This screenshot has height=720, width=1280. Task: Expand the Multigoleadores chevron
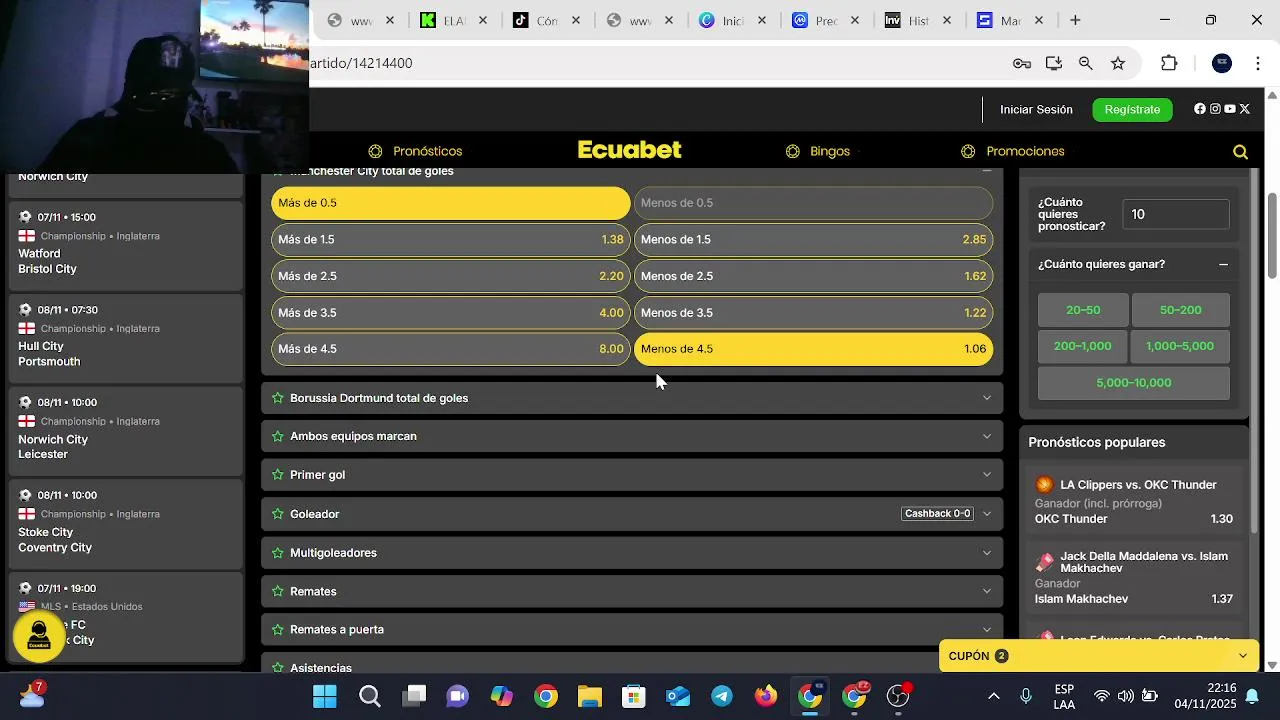[987, 553]
